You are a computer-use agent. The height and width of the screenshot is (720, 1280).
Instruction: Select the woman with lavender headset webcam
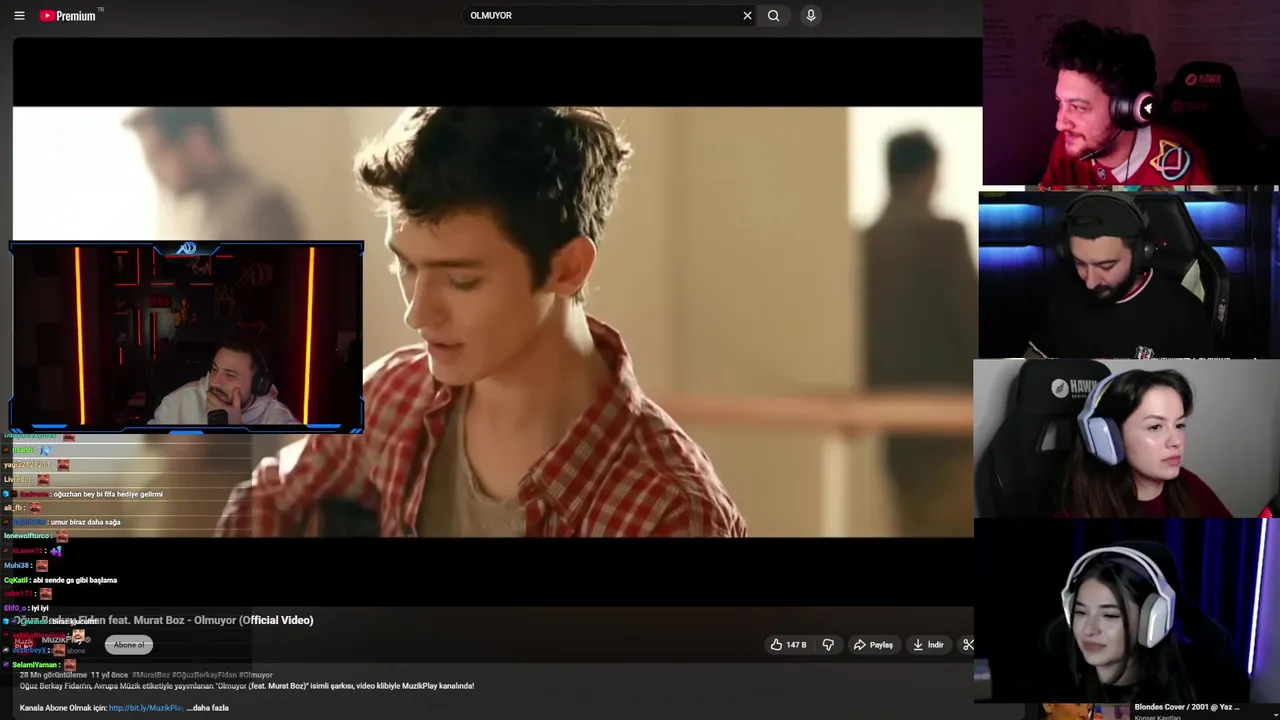[1126, 438]
